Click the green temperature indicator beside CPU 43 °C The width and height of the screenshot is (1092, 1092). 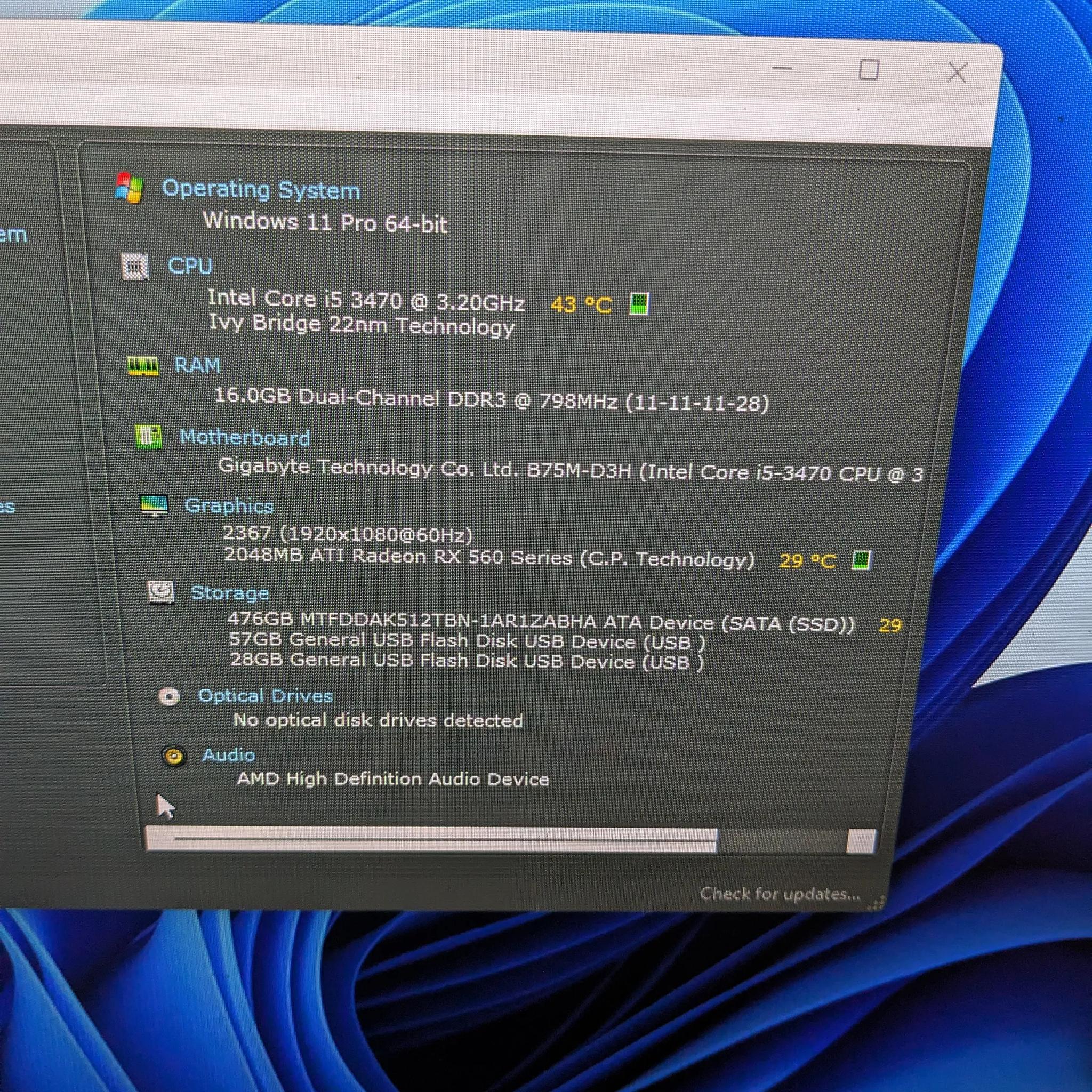coord(639,303)
